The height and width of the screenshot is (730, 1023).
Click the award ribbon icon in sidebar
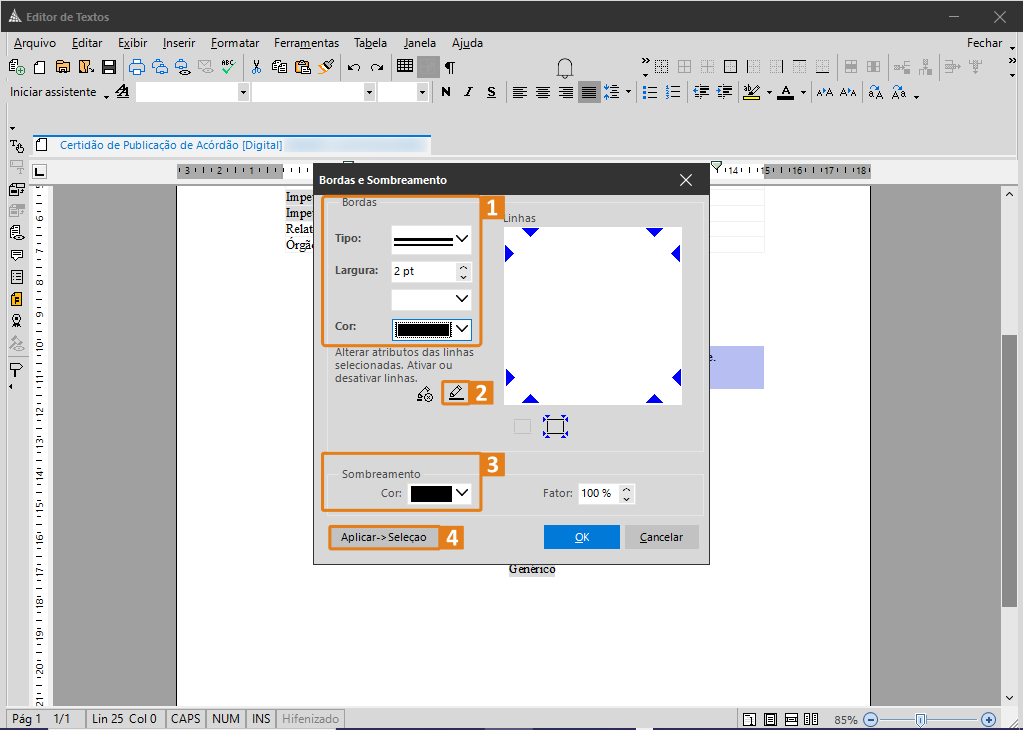coord(17,321)
